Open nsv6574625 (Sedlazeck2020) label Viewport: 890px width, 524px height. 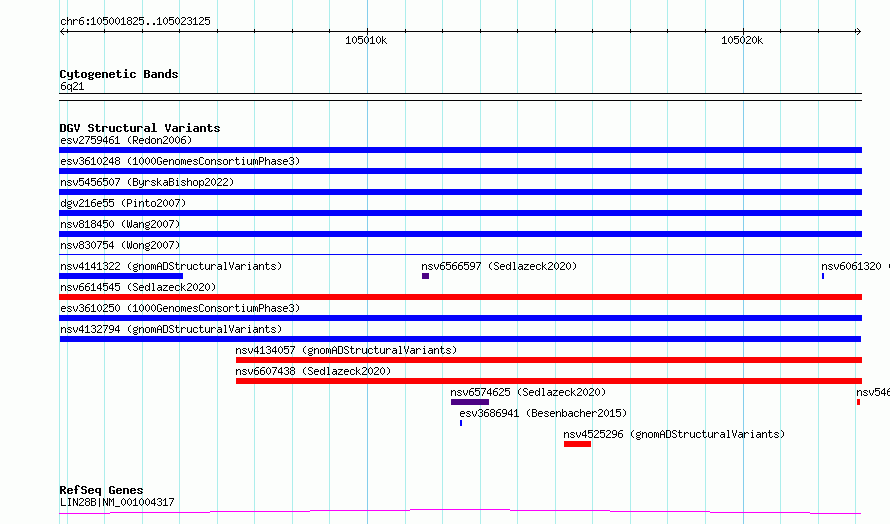click(528, 392)
